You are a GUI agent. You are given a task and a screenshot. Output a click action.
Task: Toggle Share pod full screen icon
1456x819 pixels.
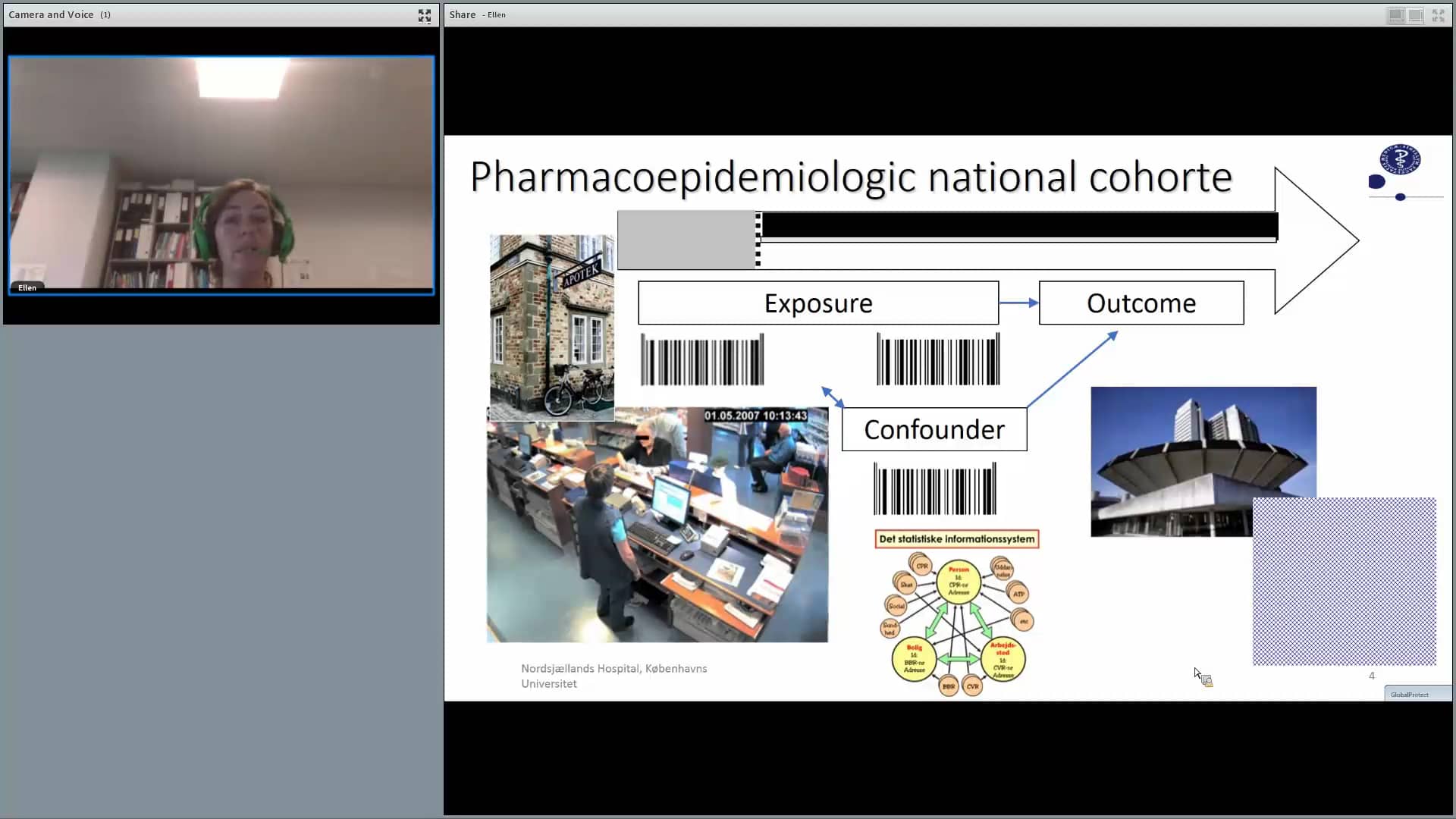(x=1438, y=15)
